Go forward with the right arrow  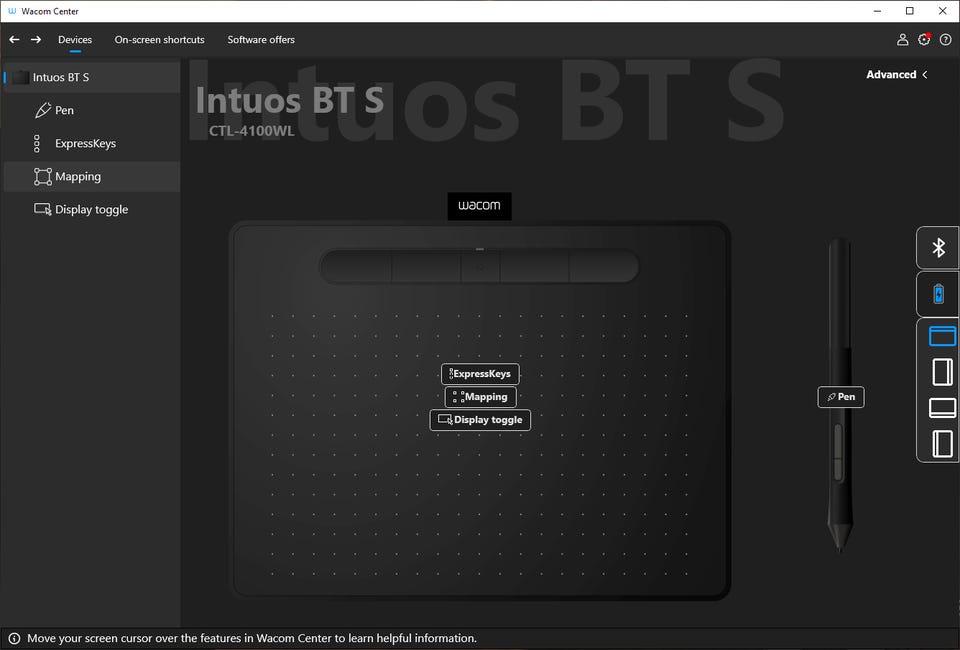point(36,40)
